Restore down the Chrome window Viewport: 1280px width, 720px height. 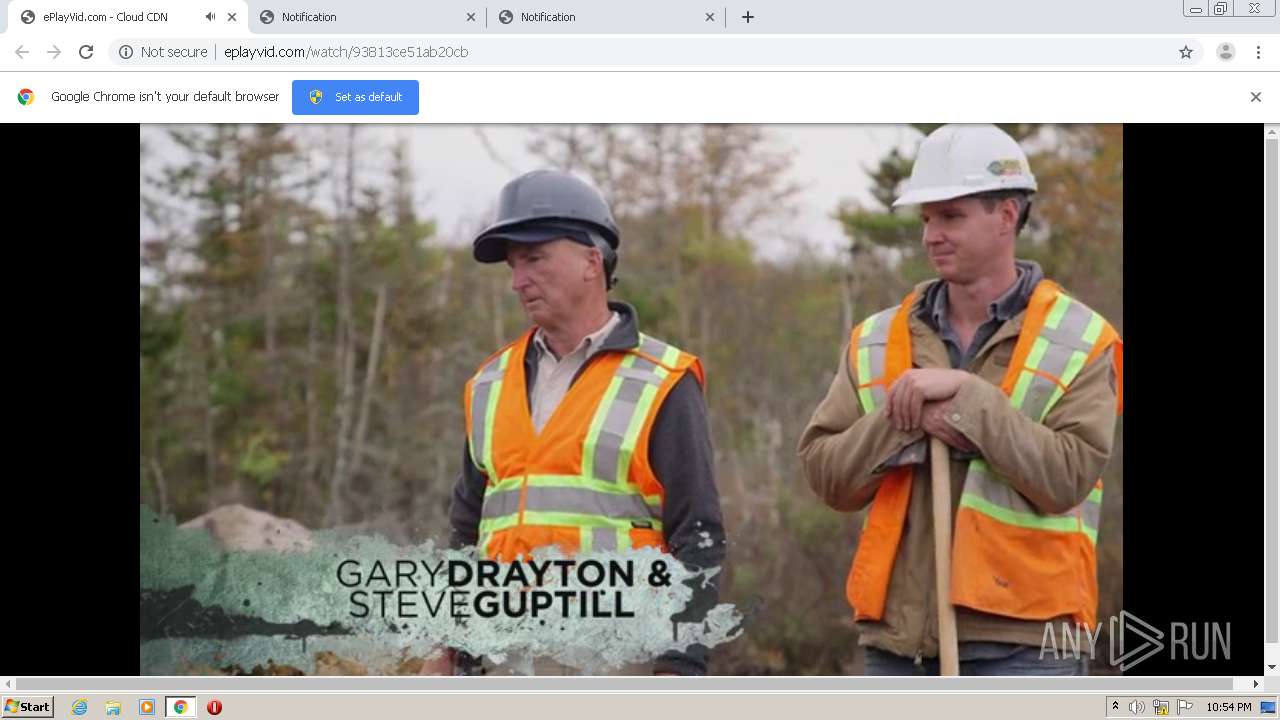click(x=1221, y=9)
